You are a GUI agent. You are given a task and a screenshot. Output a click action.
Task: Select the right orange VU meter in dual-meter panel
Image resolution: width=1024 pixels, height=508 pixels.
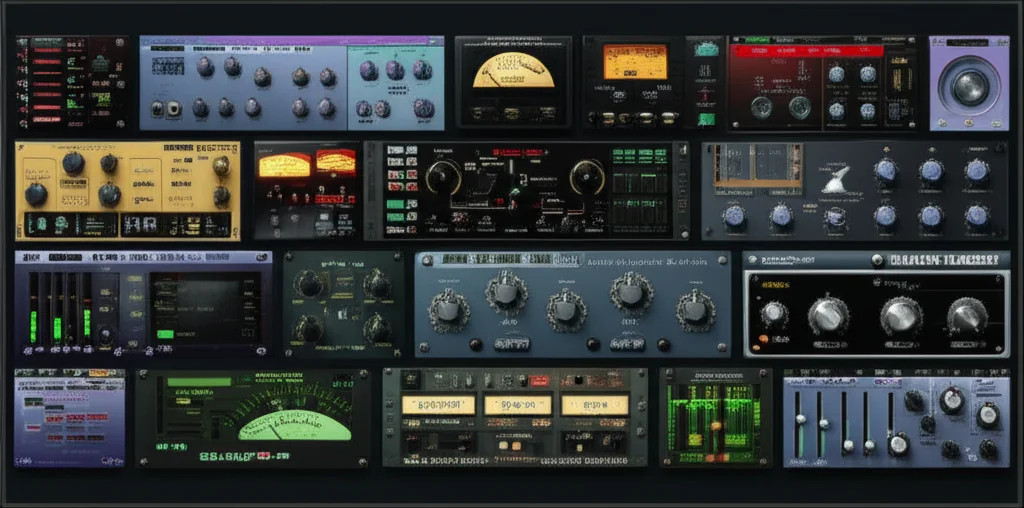(336, 162)
